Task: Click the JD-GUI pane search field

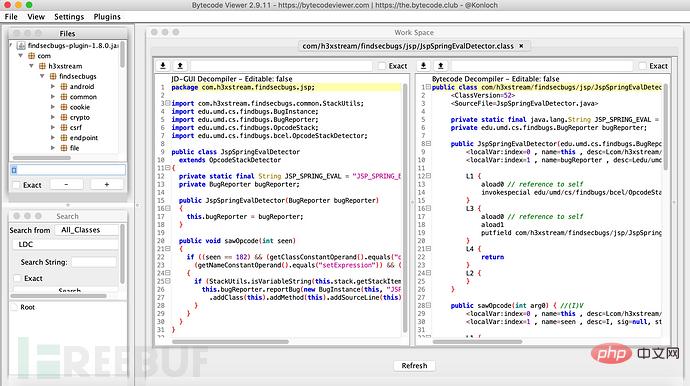Action: click(x=282, y=66)
